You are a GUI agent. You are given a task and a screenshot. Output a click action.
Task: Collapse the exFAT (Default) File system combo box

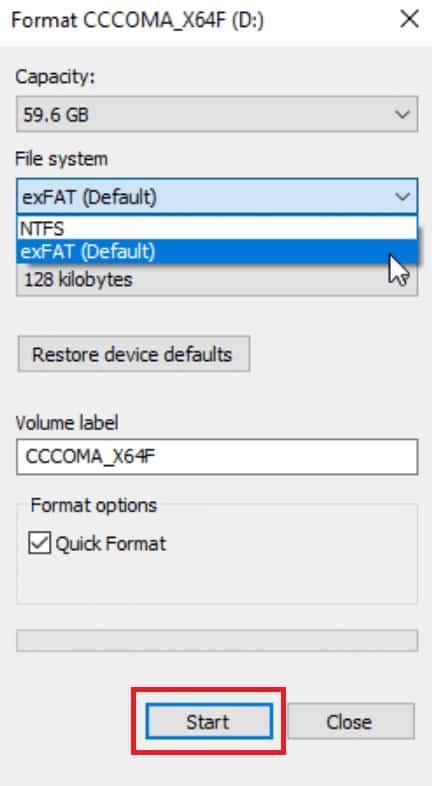tap(217, 196)
